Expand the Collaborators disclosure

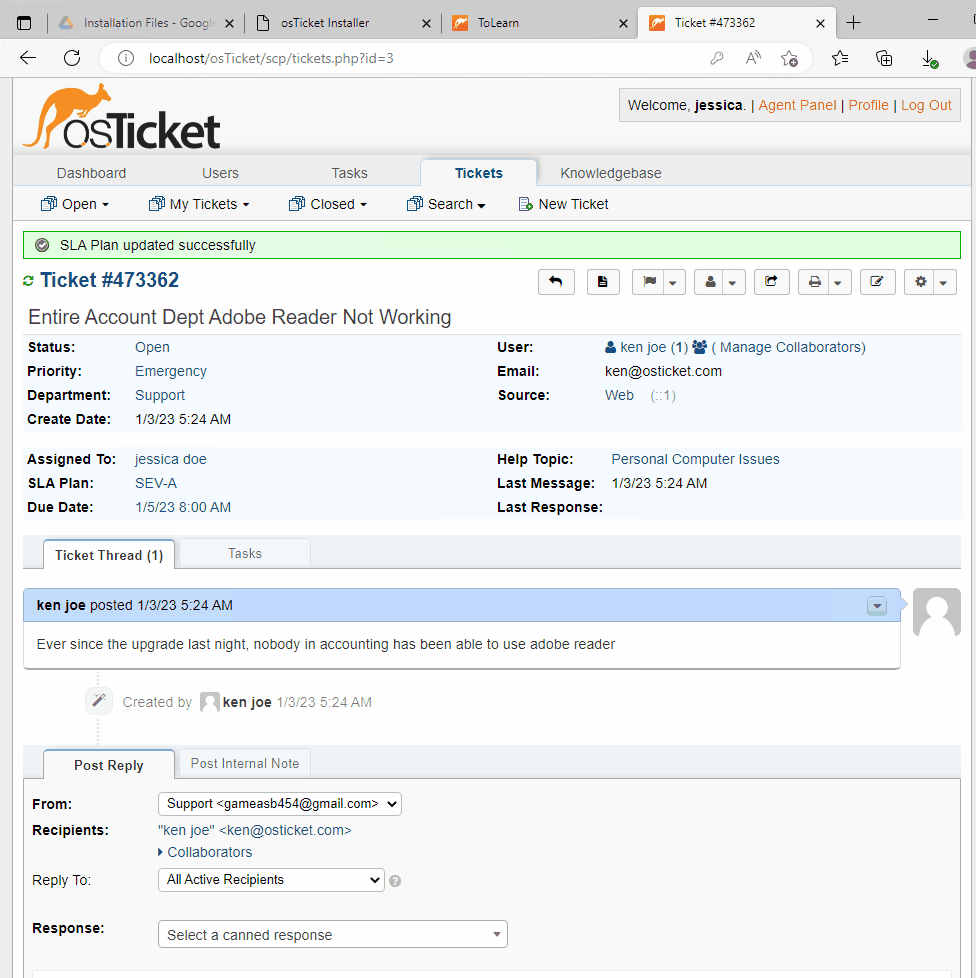[205, 852]
